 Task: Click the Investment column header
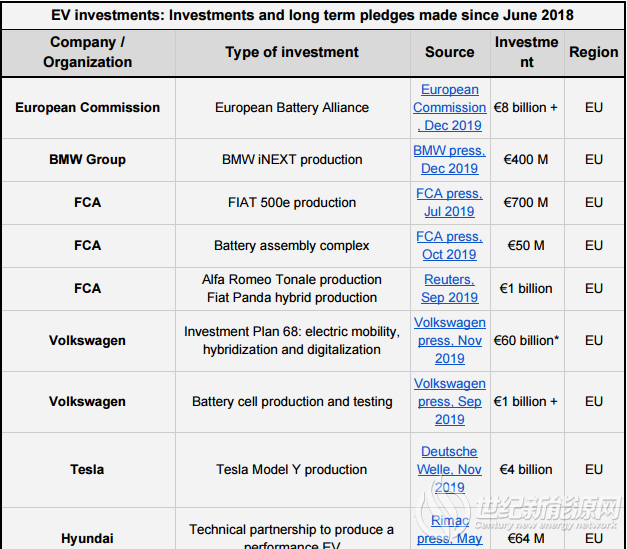point(527,52)
